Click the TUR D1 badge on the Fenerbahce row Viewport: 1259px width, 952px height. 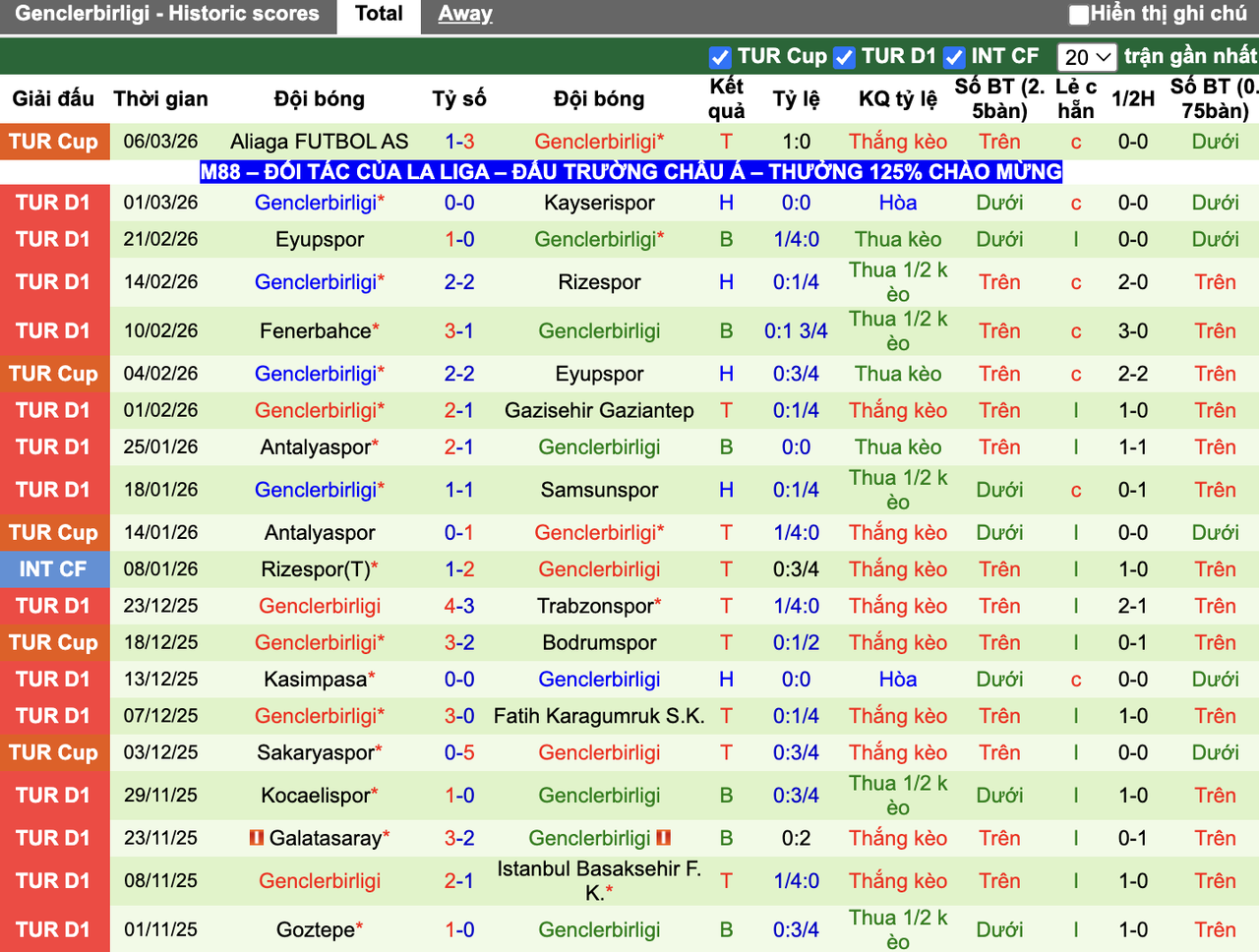pos(55,331)
